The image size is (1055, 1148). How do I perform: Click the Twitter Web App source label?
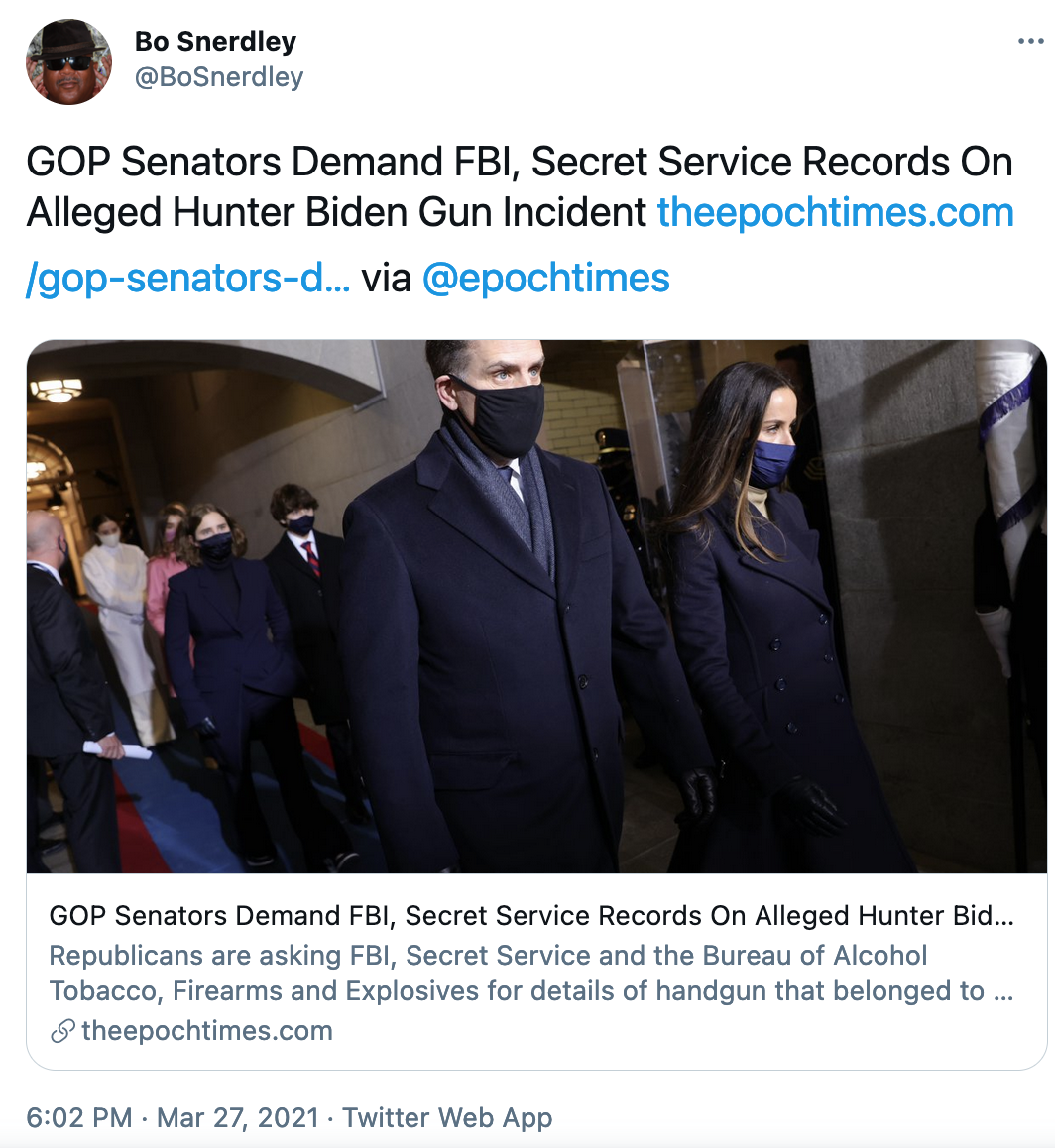click(x=447, y=1118)
